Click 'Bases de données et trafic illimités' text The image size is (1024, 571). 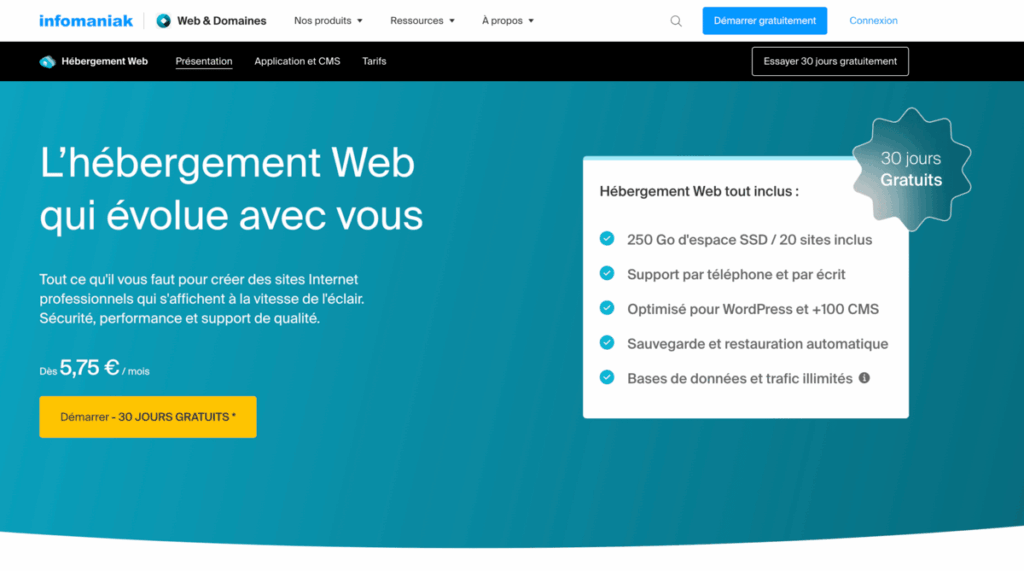pos(740,378)
